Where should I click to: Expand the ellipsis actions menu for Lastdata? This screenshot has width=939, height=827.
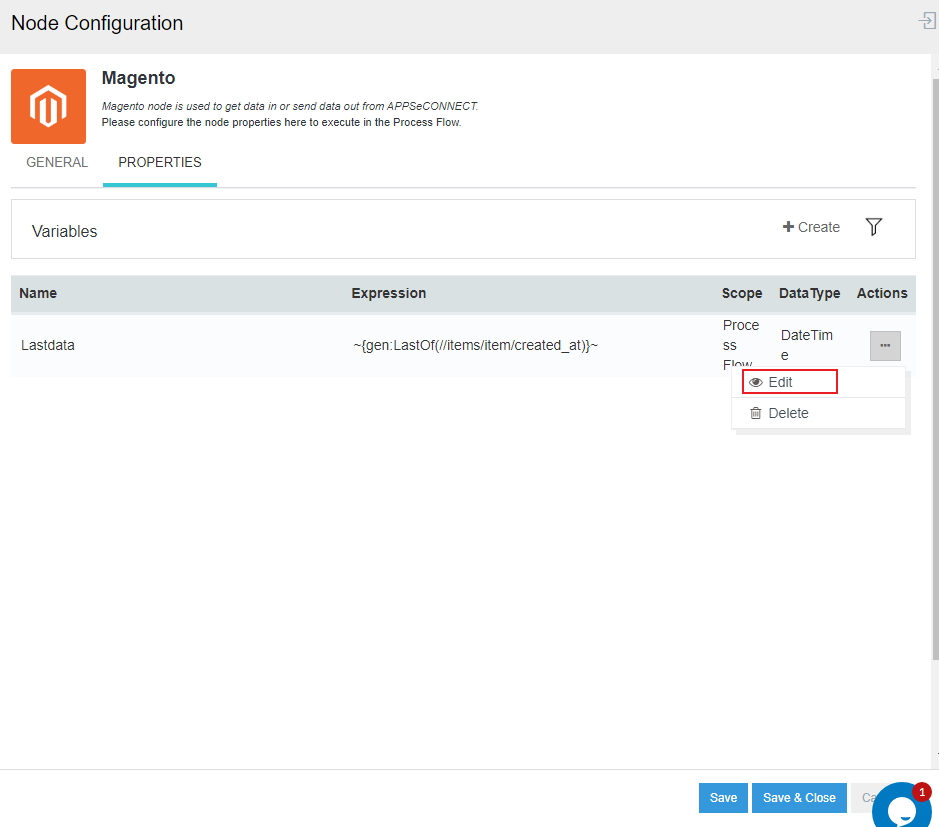(x=885, y=345)
